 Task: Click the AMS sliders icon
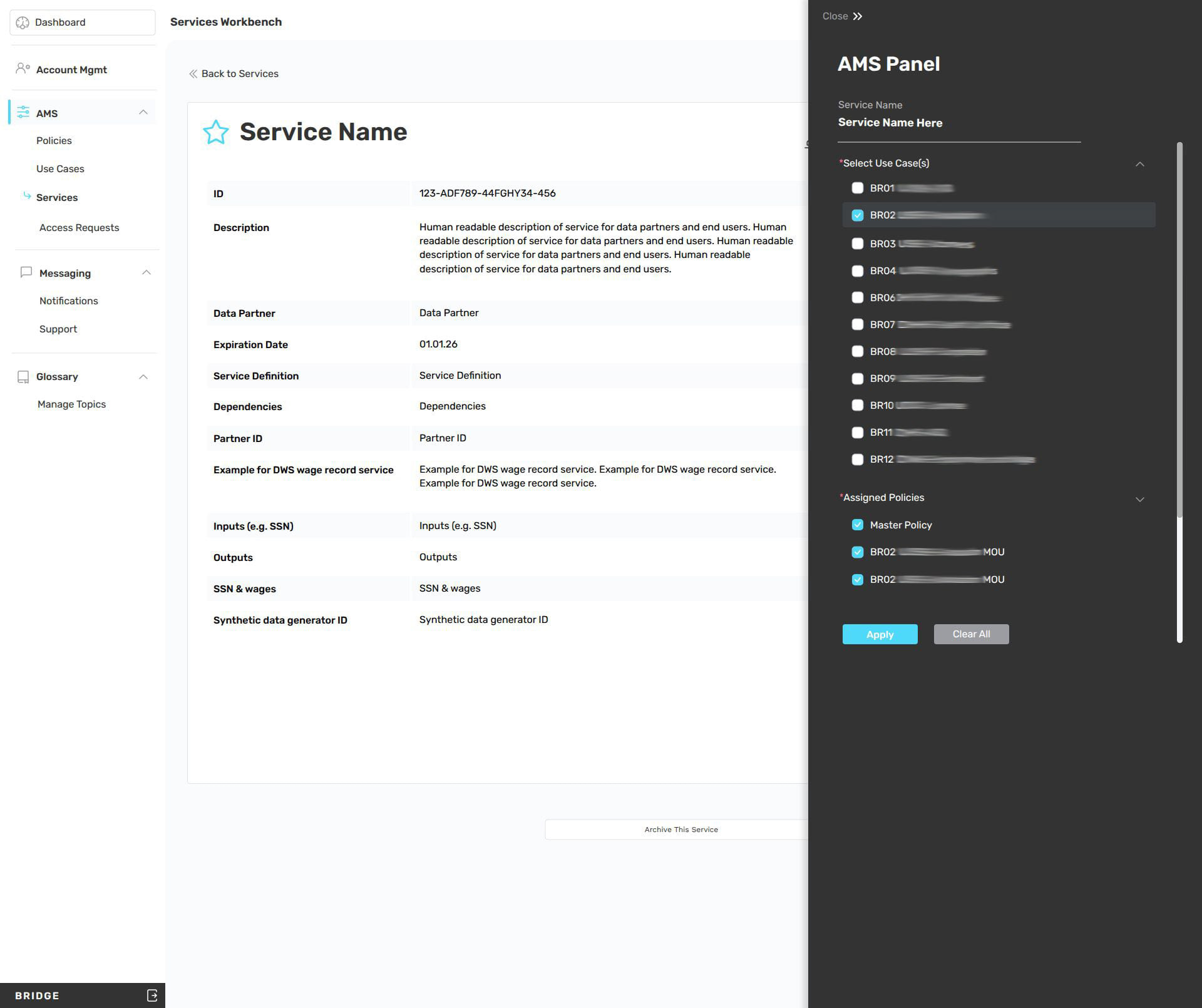coord(23,113)
